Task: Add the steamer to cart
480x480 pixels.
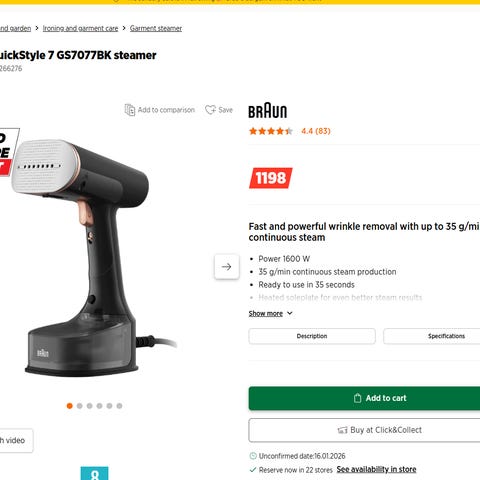Action: [364, 398]
